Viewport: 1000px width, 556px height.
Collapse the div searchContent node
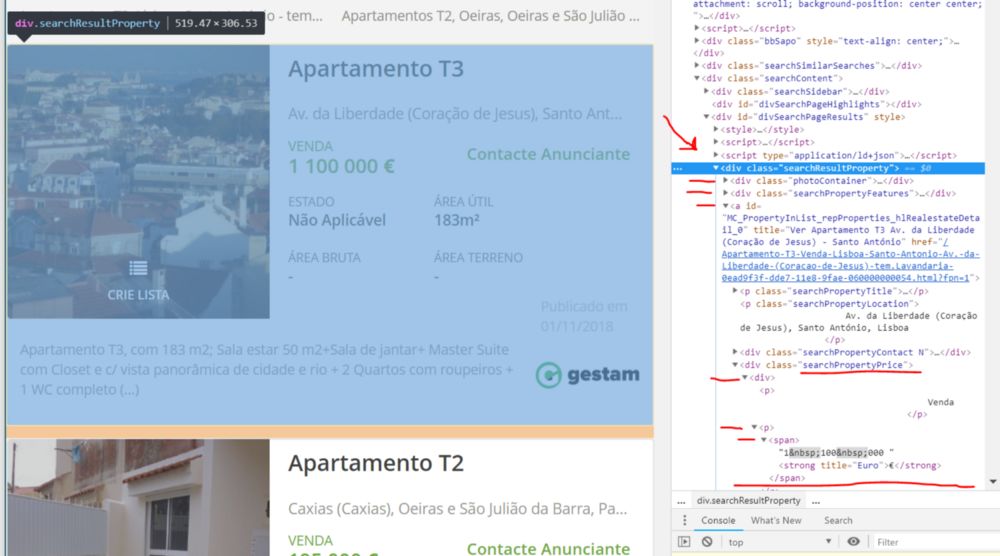[696, 78]
